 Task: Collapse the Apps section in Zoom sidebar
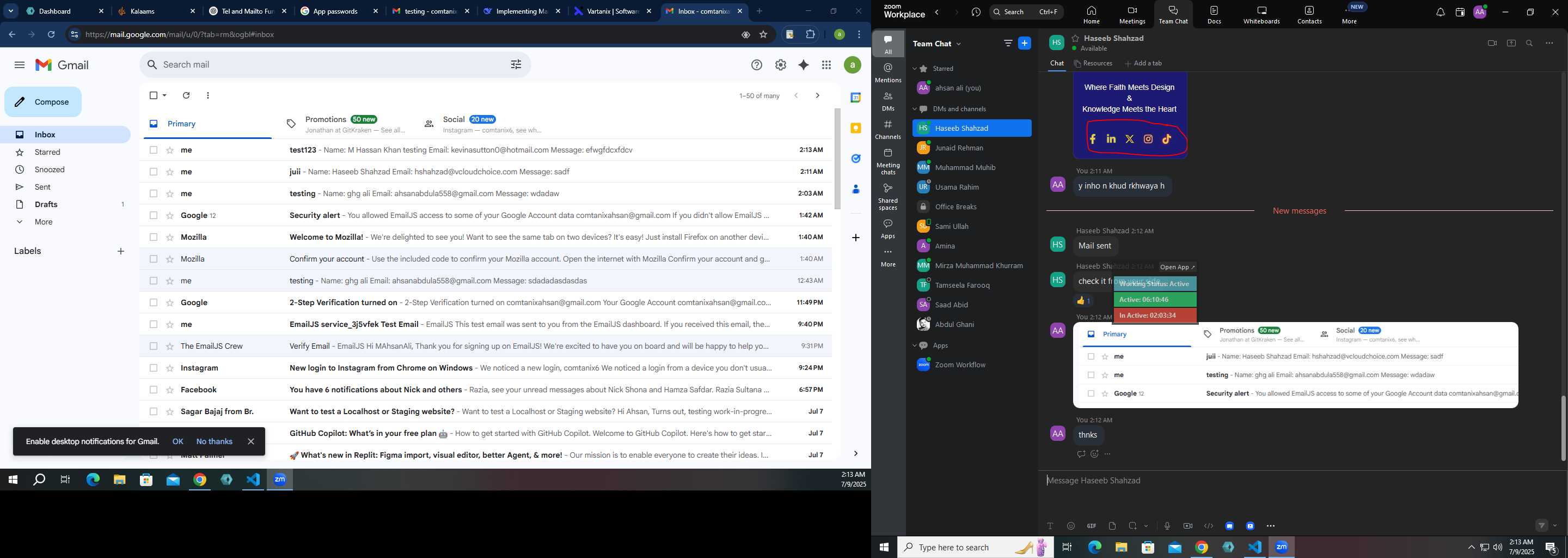coord(914,345)
